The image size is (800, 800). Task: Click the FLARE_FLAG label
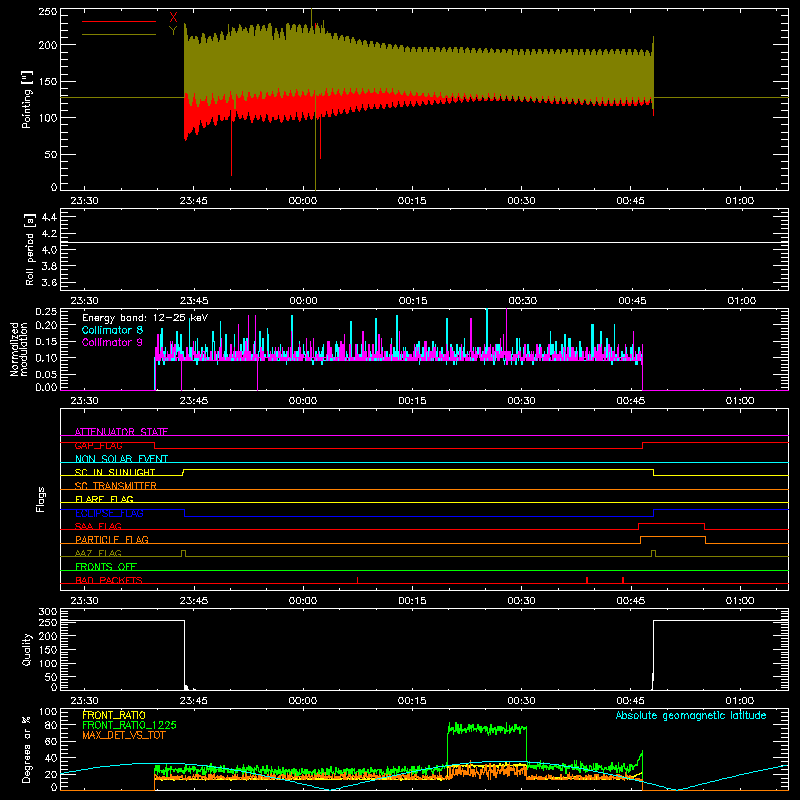104,499
